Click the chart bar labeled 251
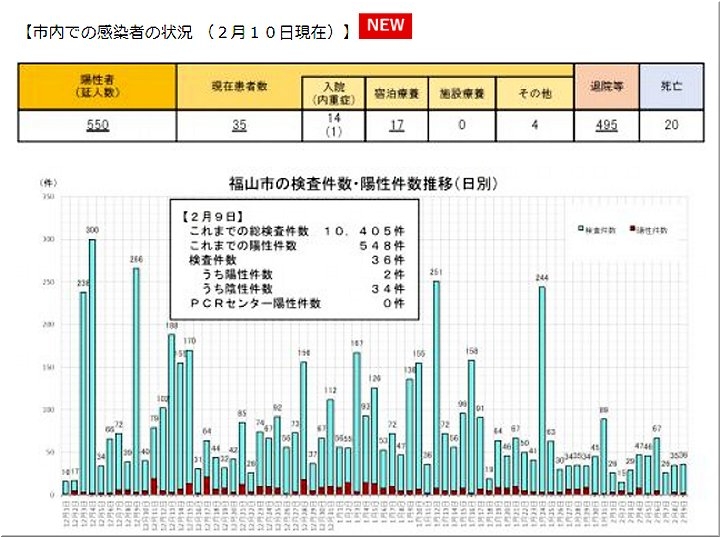 [436, 387]
